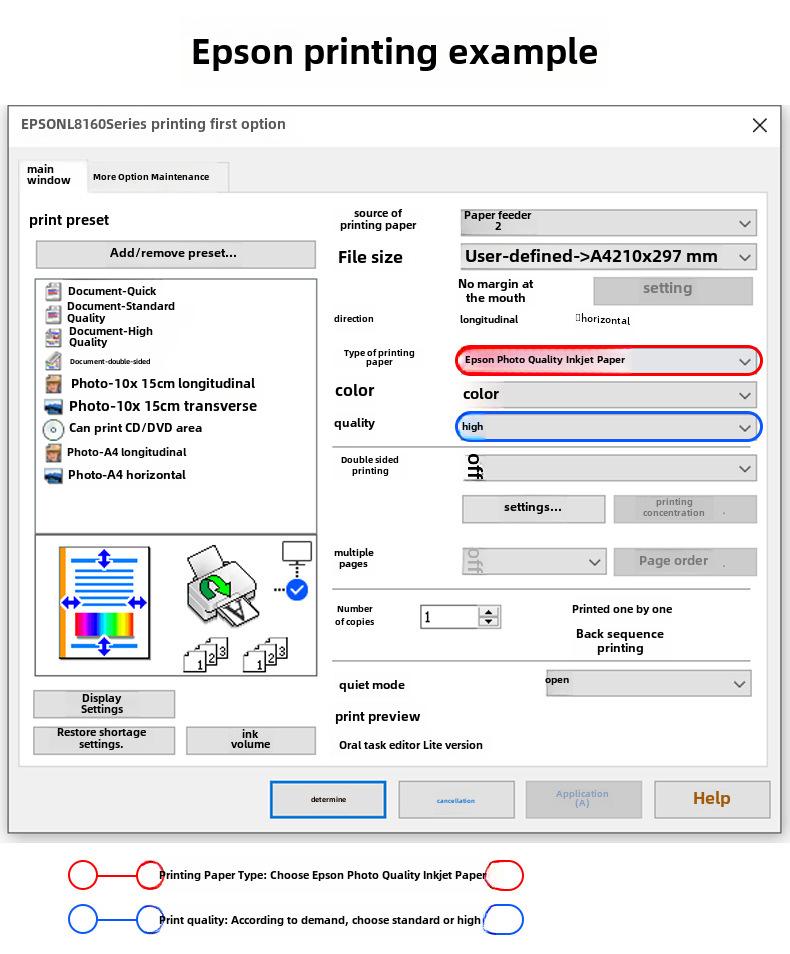Click the monitor icon above the checkmark
The height and width of the screenshot is (954, 790).
[x=297, y=553]
